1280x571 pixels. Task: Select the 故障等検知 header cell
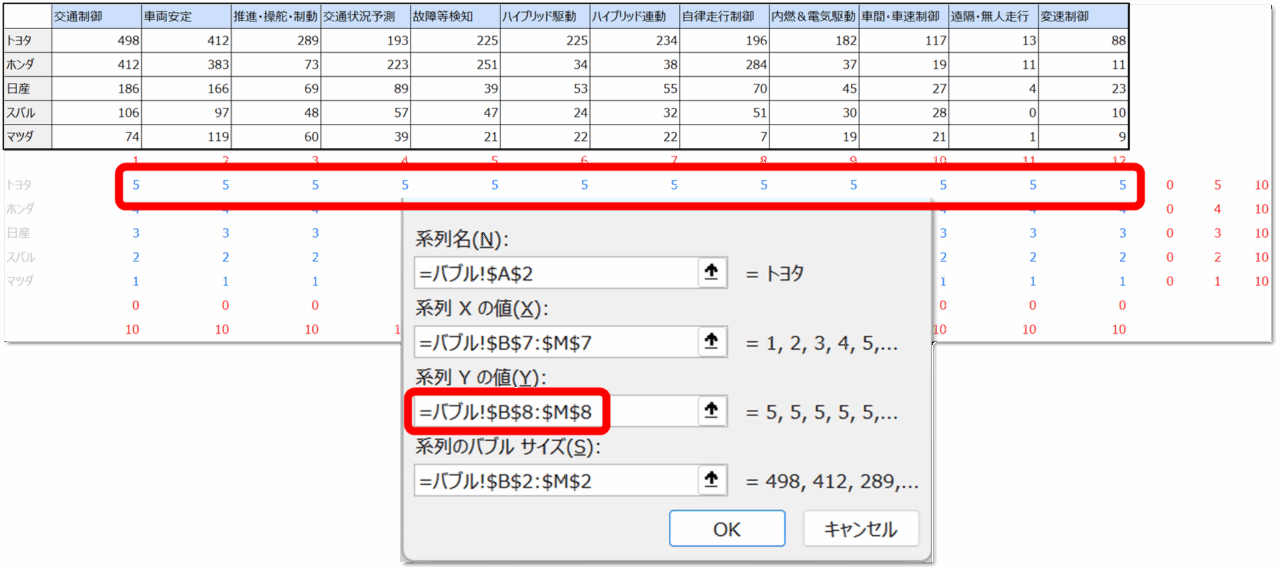(455, 16)
